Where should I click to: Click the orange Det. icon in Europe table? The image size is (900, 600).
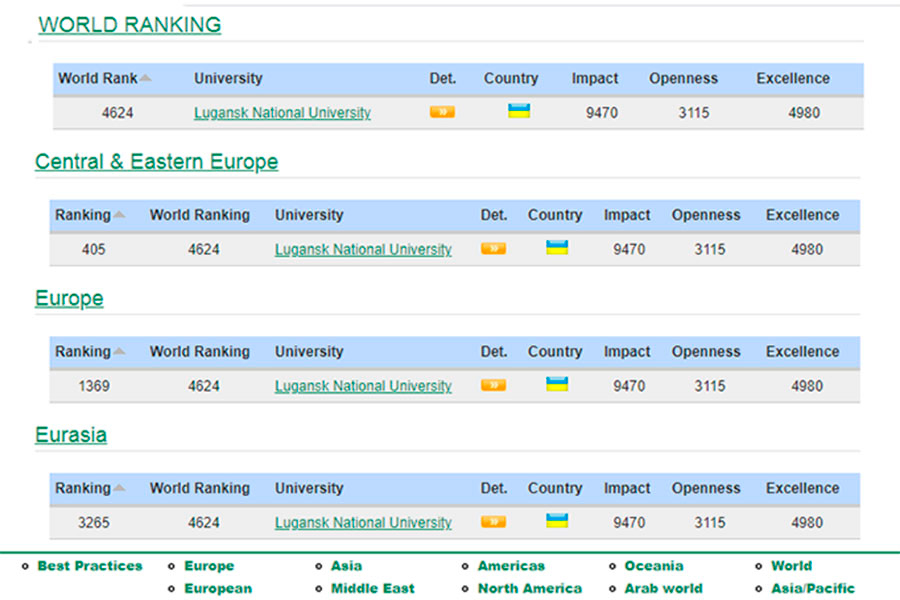[493, 385]
